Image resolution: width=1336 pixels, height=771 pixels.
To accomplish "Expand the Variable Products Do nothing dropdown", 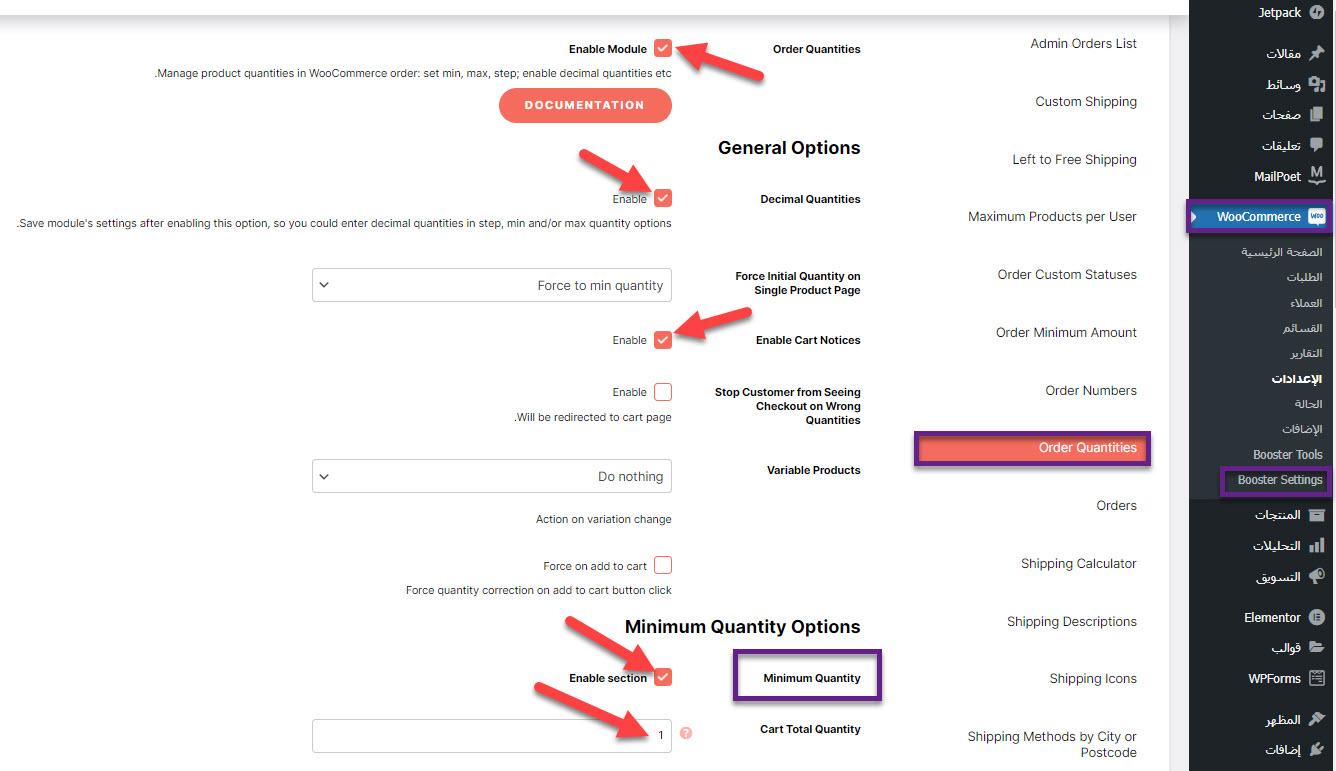I will coord(492,476).
